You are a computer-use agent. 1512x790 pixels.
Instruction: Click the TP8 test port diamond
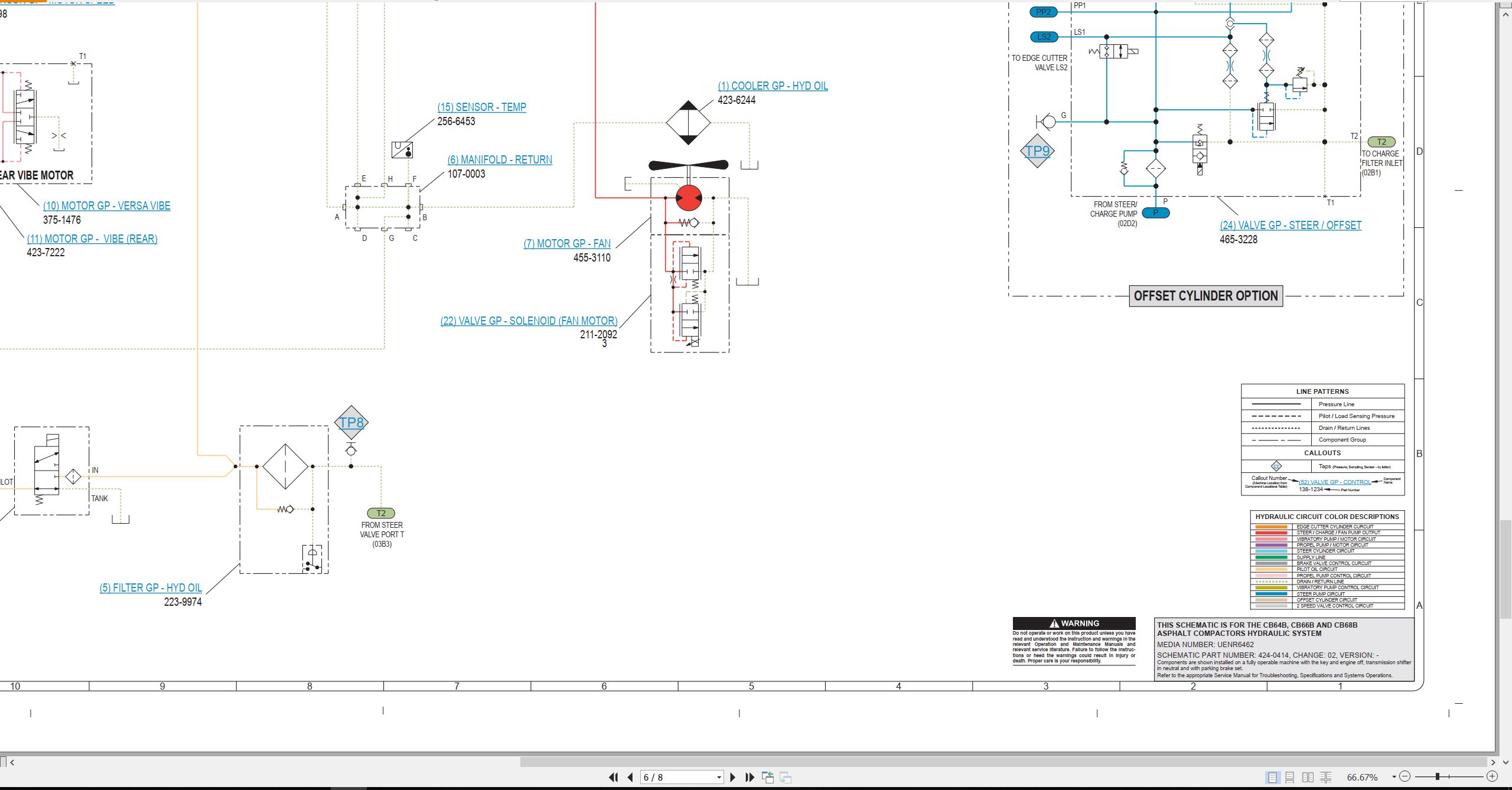[x=351, y=422]
